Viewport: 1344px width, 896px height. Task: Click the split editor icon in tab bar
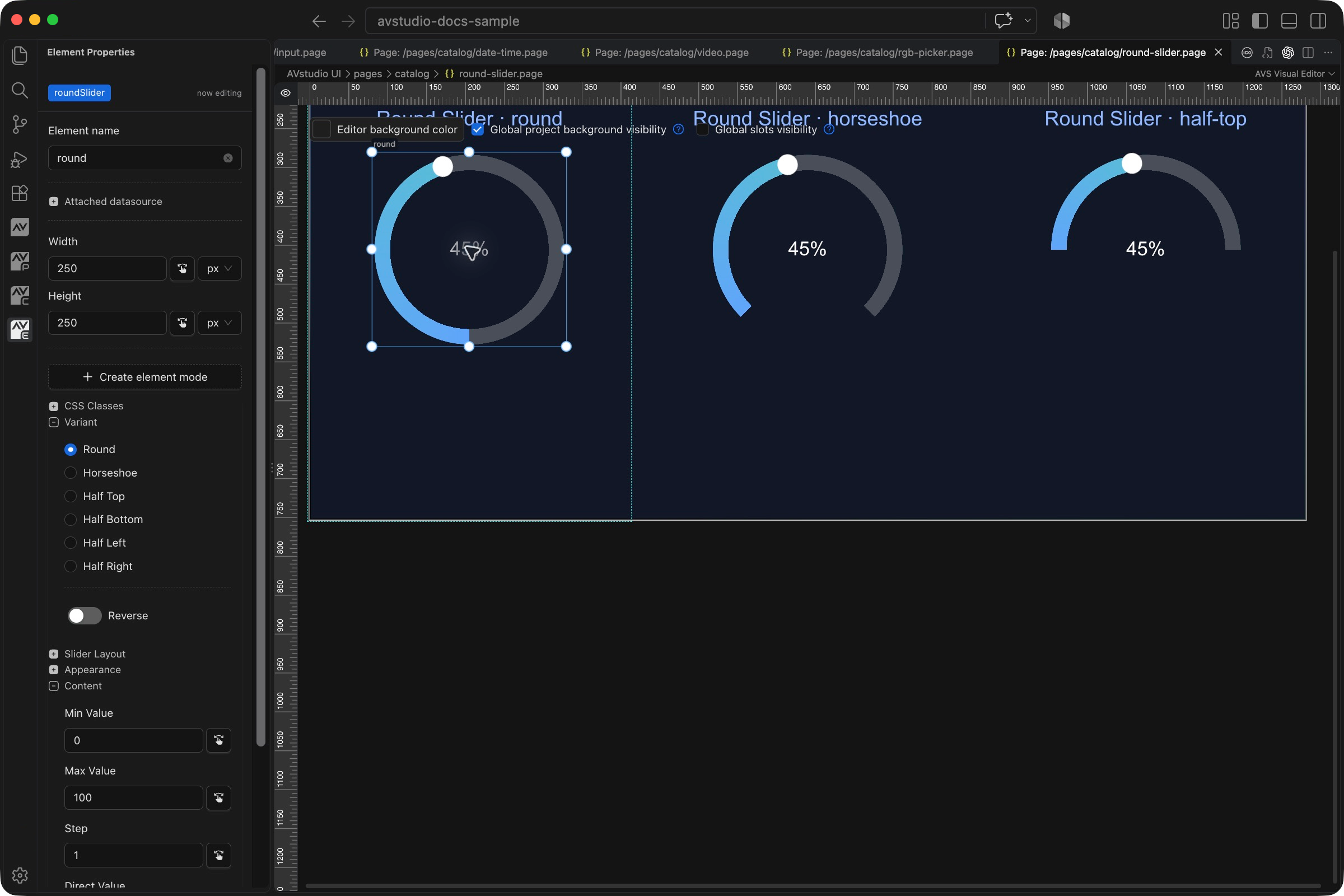[1308, 53]
